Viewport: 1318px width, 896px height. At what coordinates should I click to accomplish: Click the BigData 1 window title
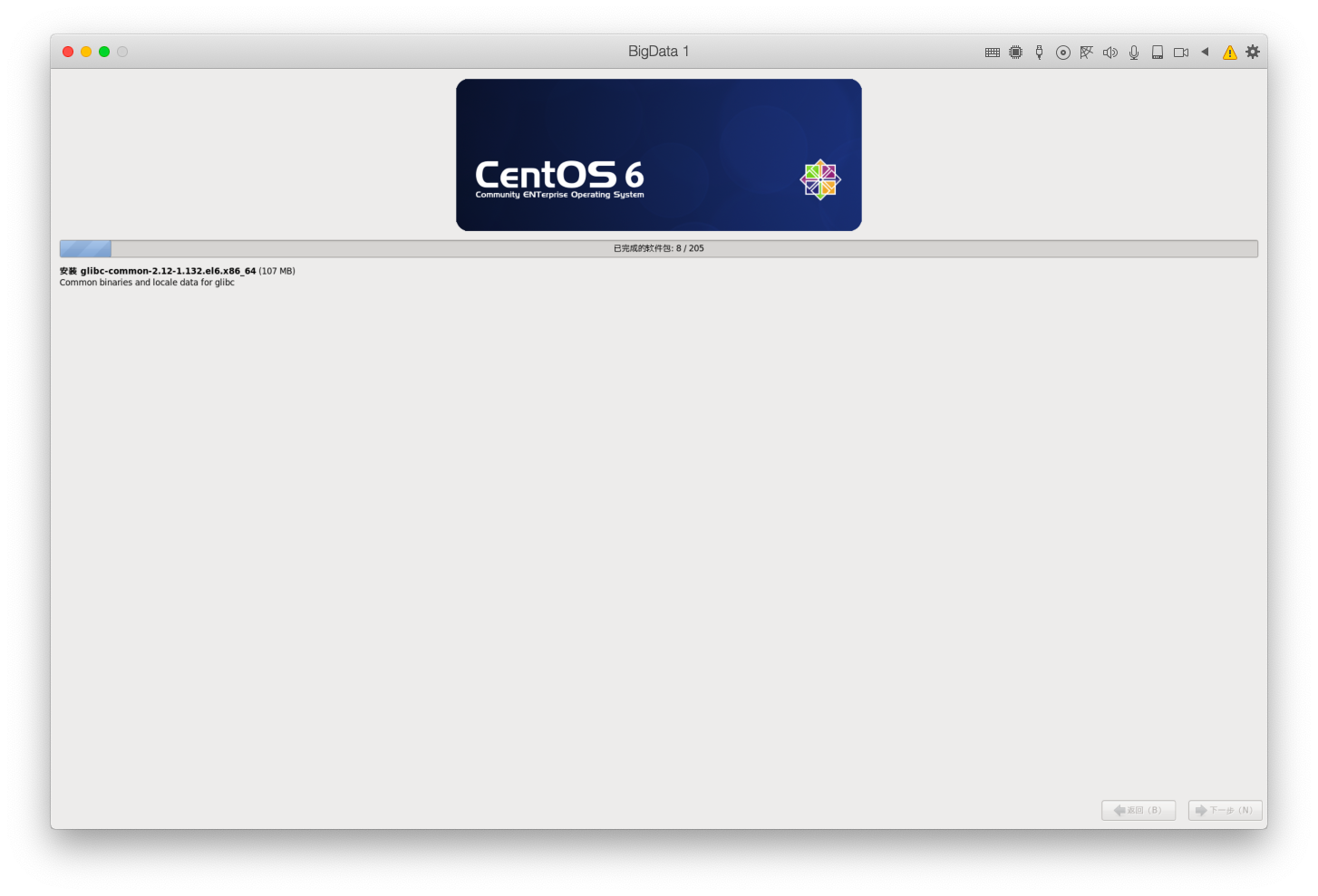point(659,52)
